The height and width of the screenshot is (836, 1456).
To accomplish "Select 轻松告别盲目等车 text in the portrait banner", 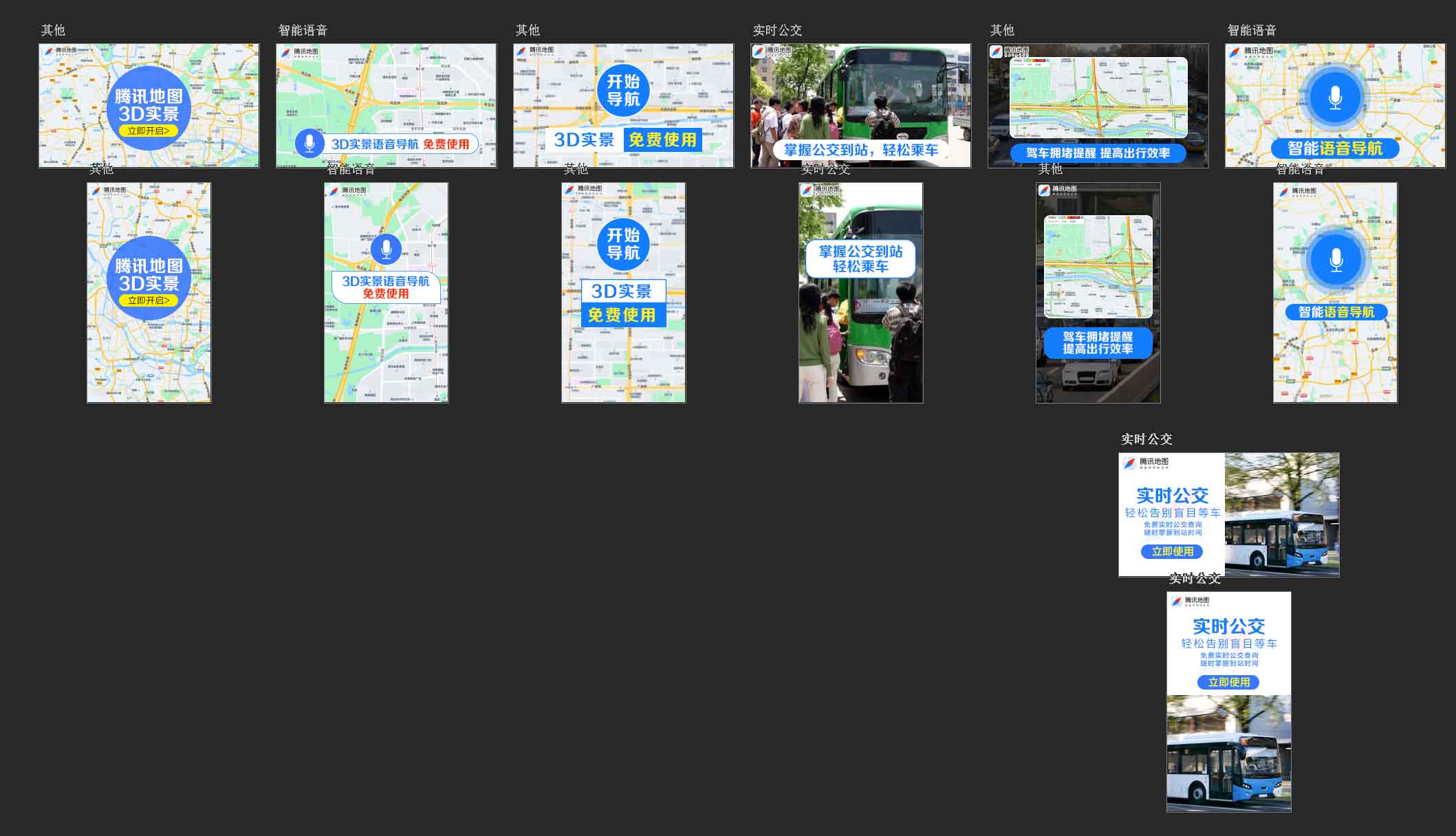I will tap(1229, 643).
